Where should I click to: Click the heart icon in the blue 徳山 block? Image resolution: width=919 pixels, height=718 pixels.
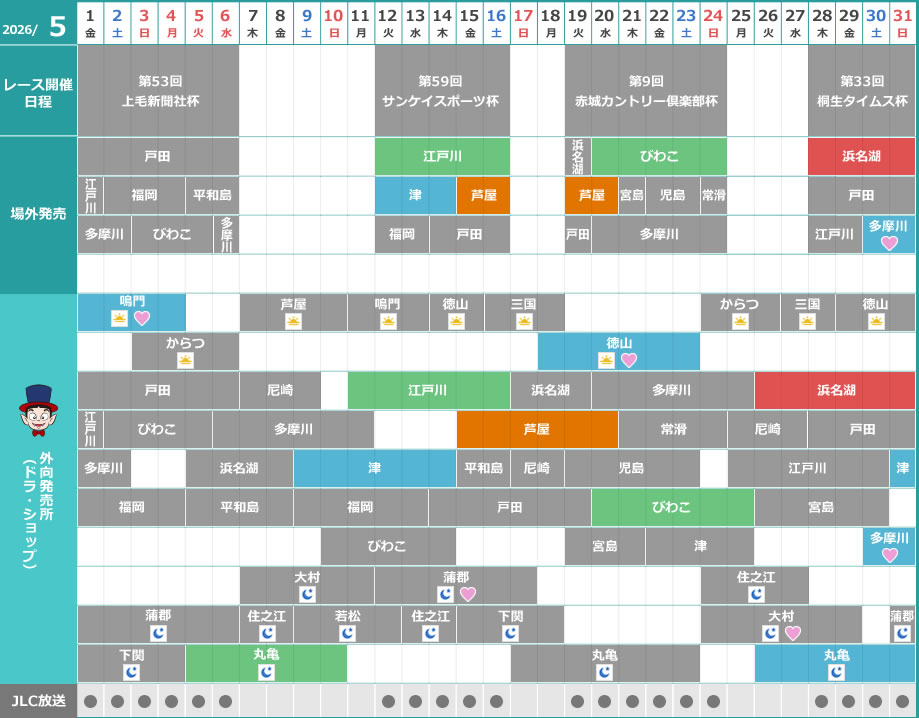point(629,360)
